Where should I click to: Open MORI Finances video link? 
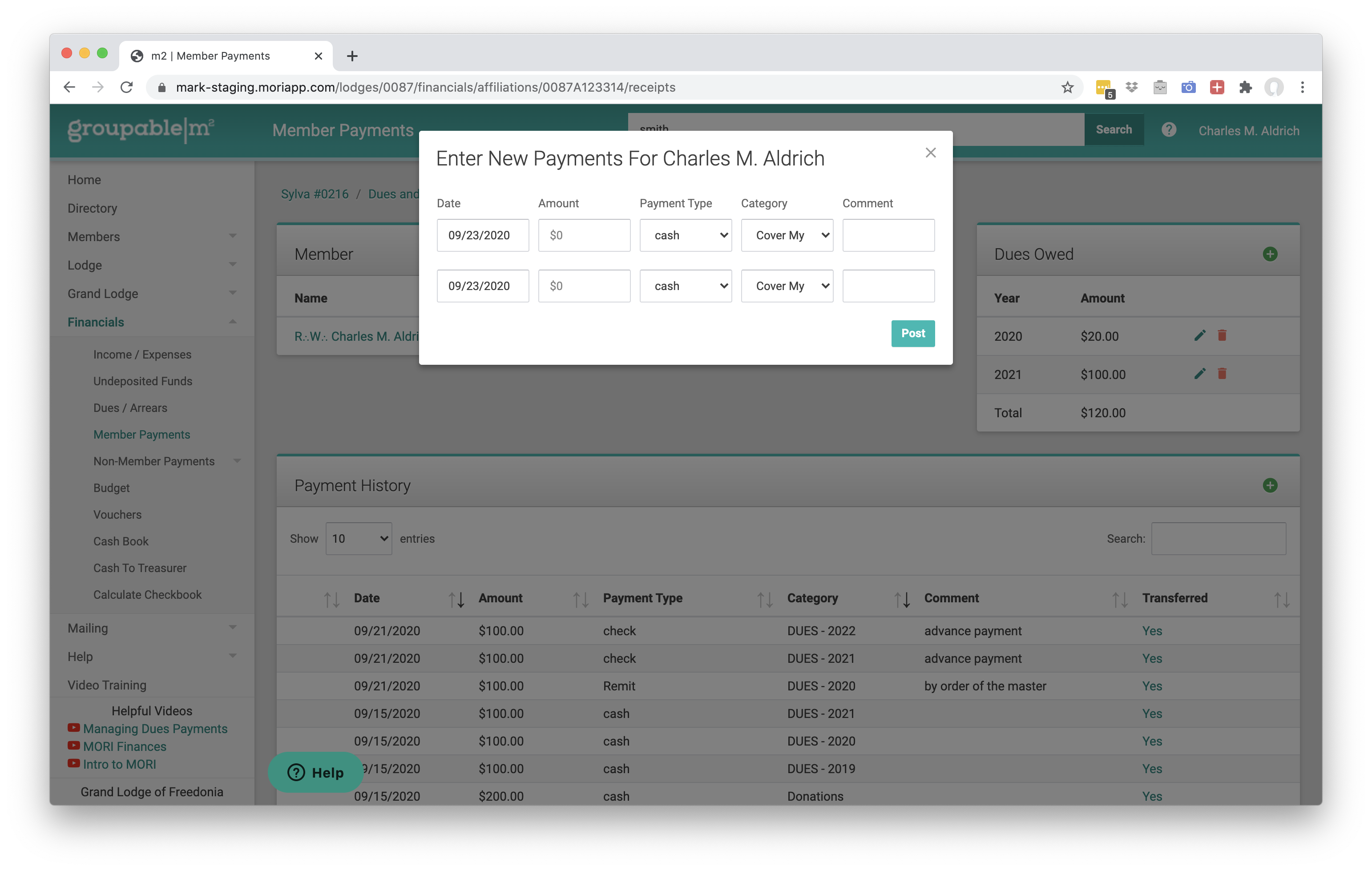click(x=125, y=747)
